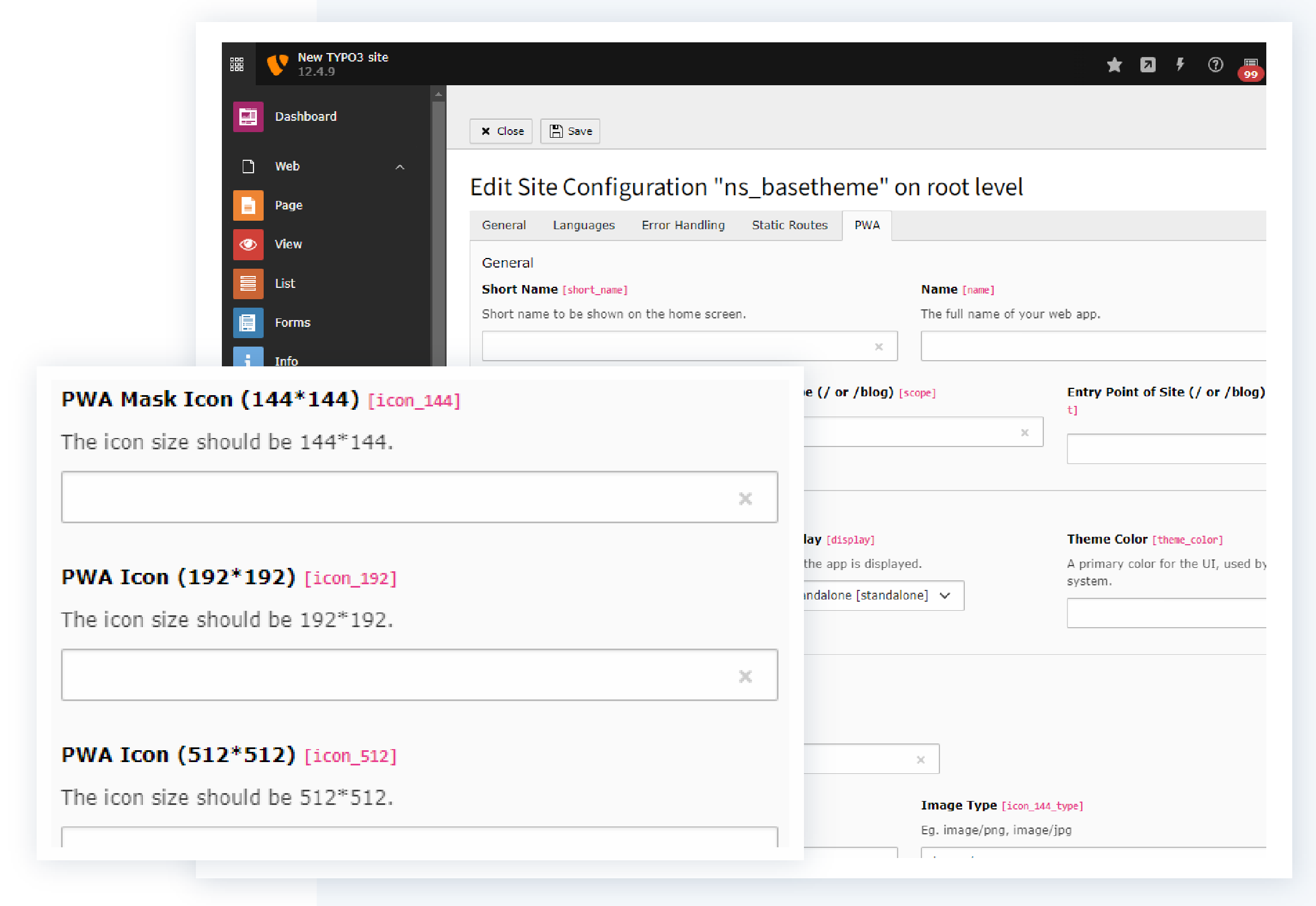Open the View module
1316x906 pixels.
(288, 244)
